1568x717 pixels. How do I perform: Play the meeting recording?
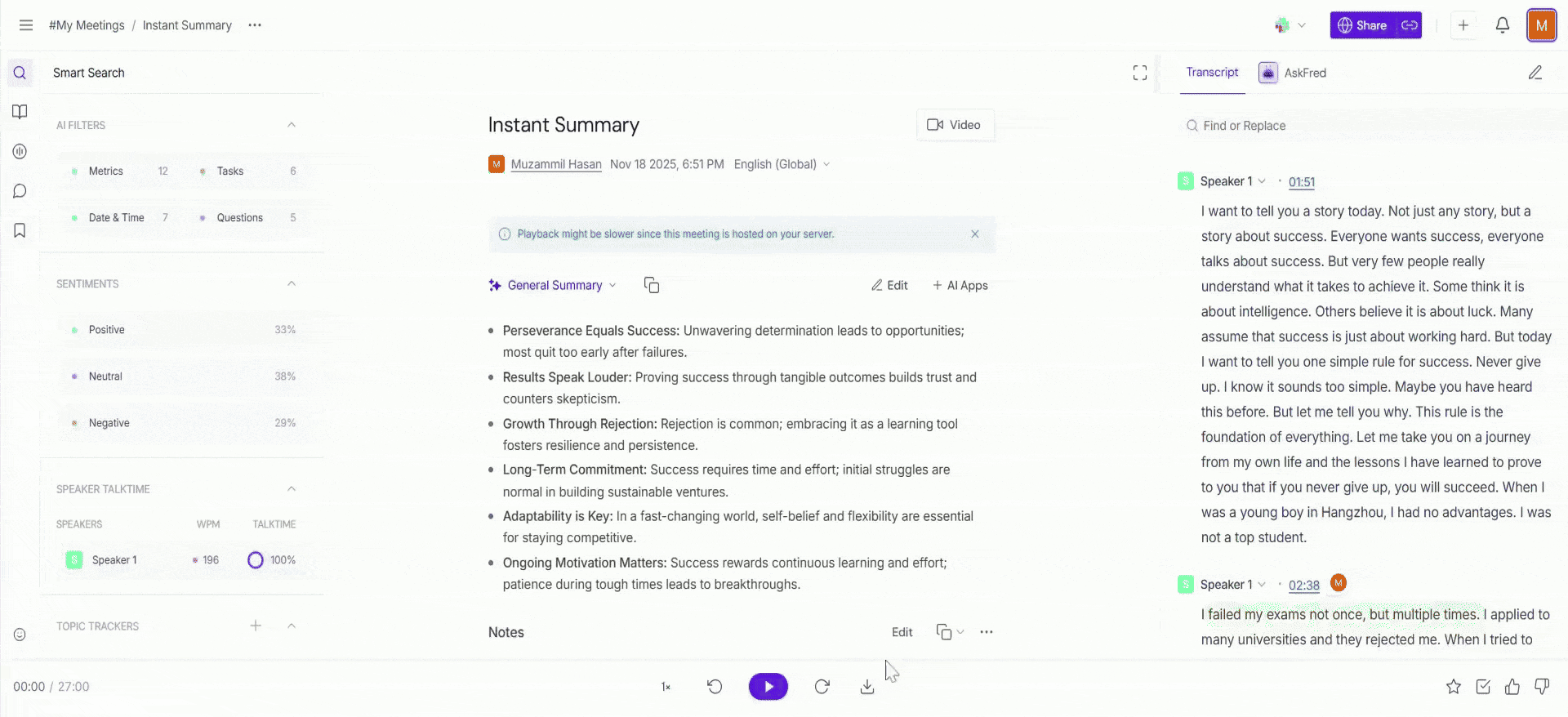[768, 687]
